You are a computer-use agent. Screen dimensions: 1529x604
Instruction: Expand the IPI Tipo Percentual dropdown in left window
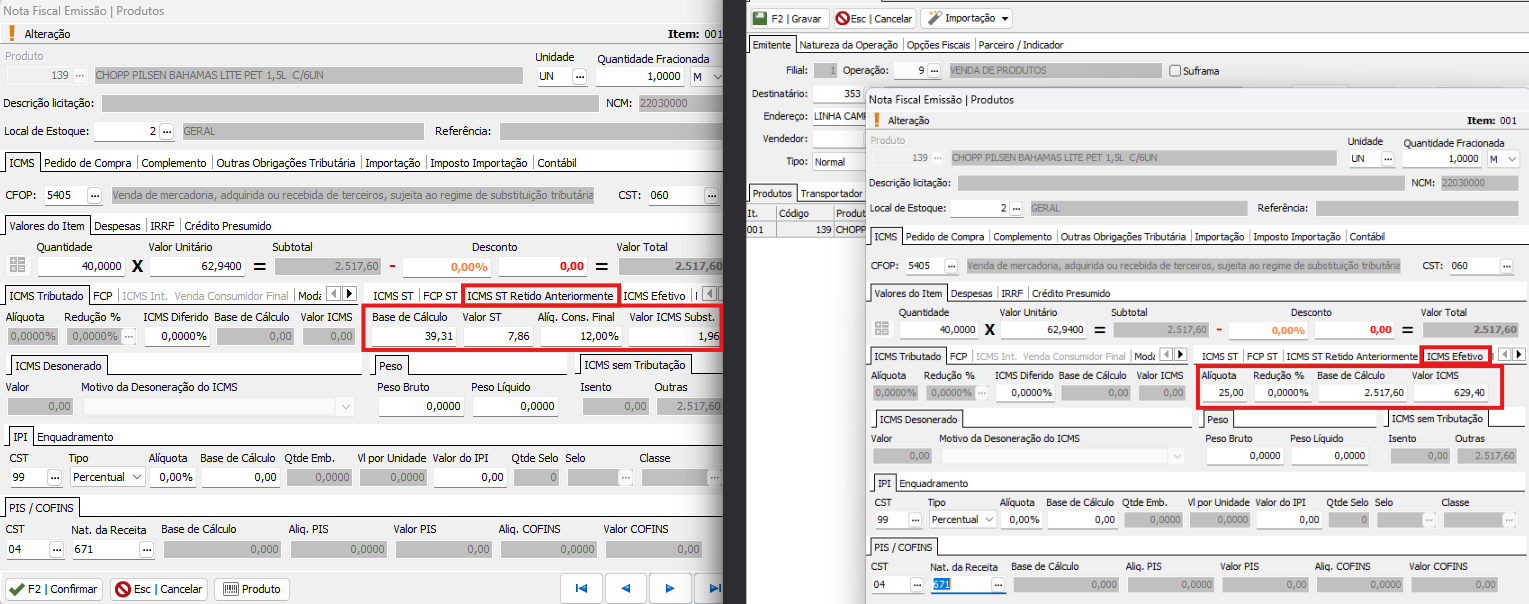137,477
